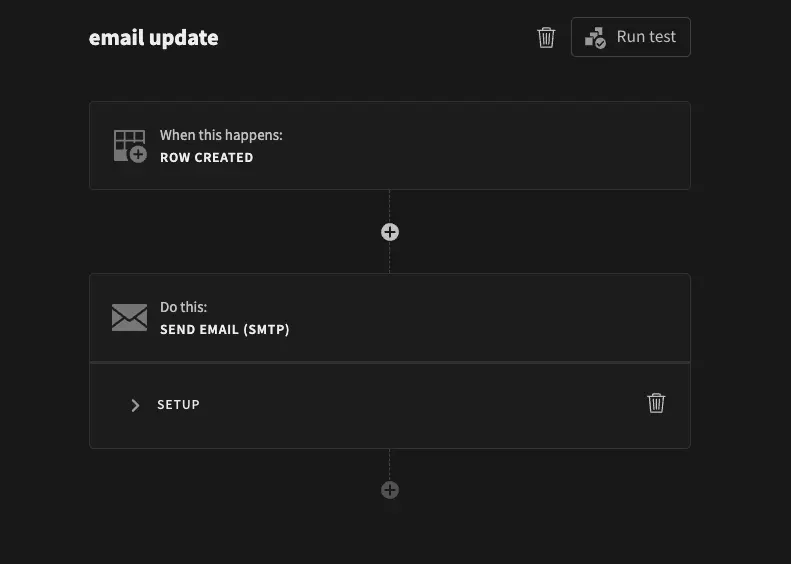The image size is (791, 564).
Task: Click the empty area of SETUP row
Action: [x=420, y=405]
